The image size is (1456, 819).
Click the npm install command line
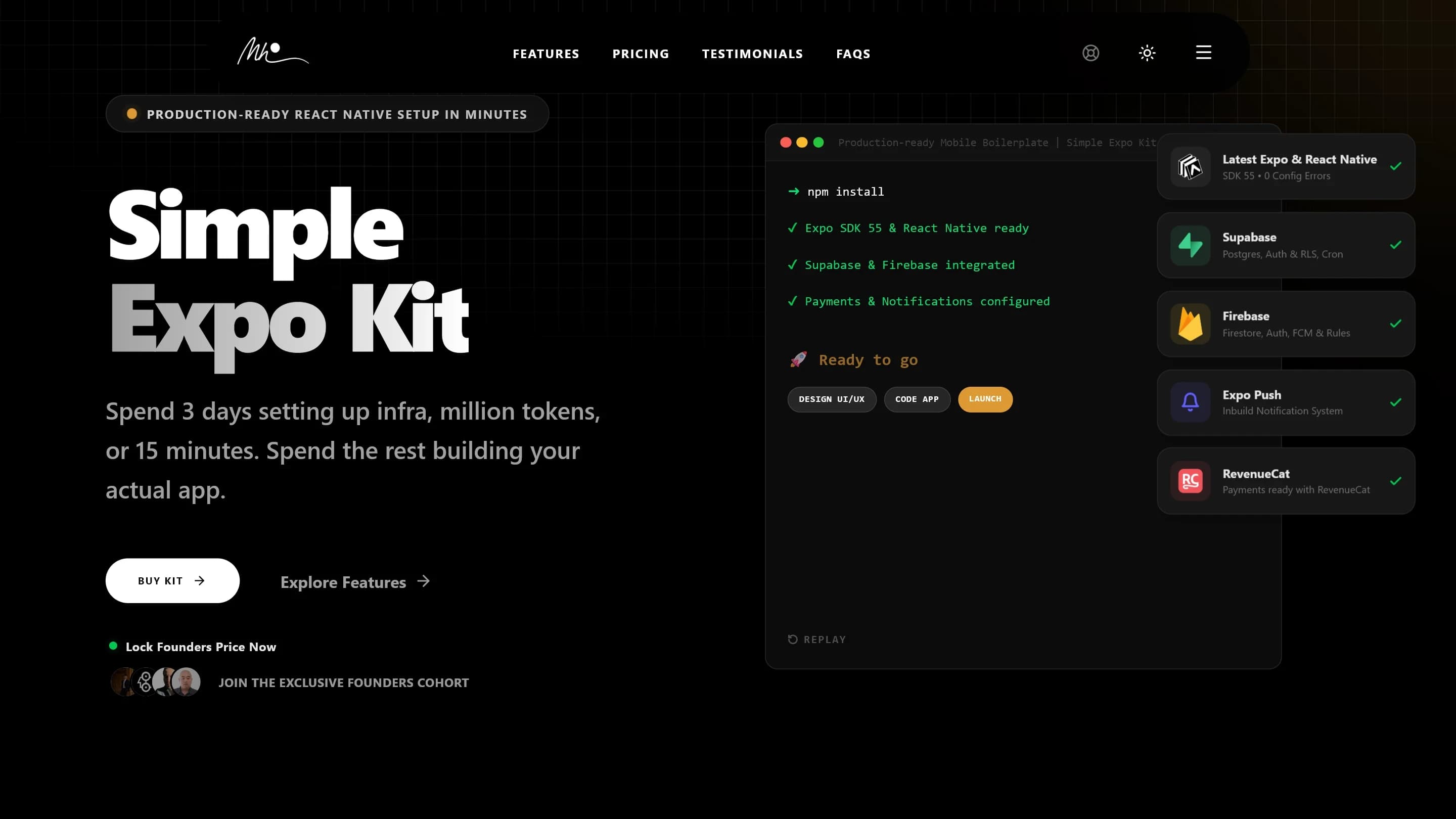coord(836,192)
